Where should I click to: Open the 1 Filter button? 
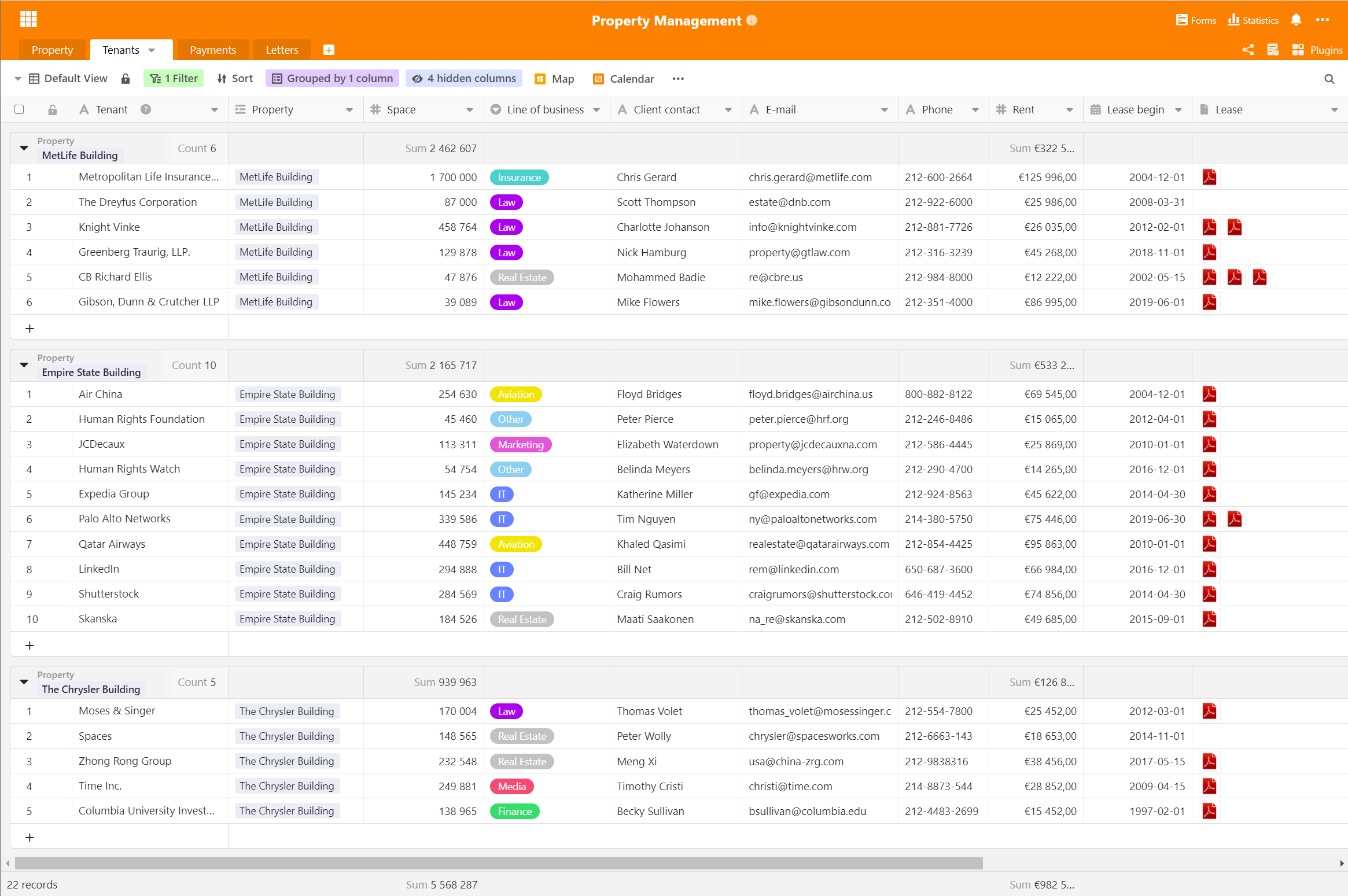pyautogui.click(x=174, y=79)
